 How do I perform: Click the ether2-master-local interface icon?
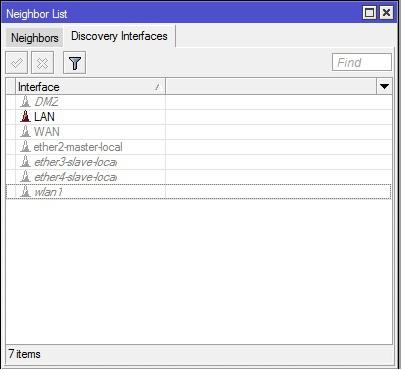[25, 147]
